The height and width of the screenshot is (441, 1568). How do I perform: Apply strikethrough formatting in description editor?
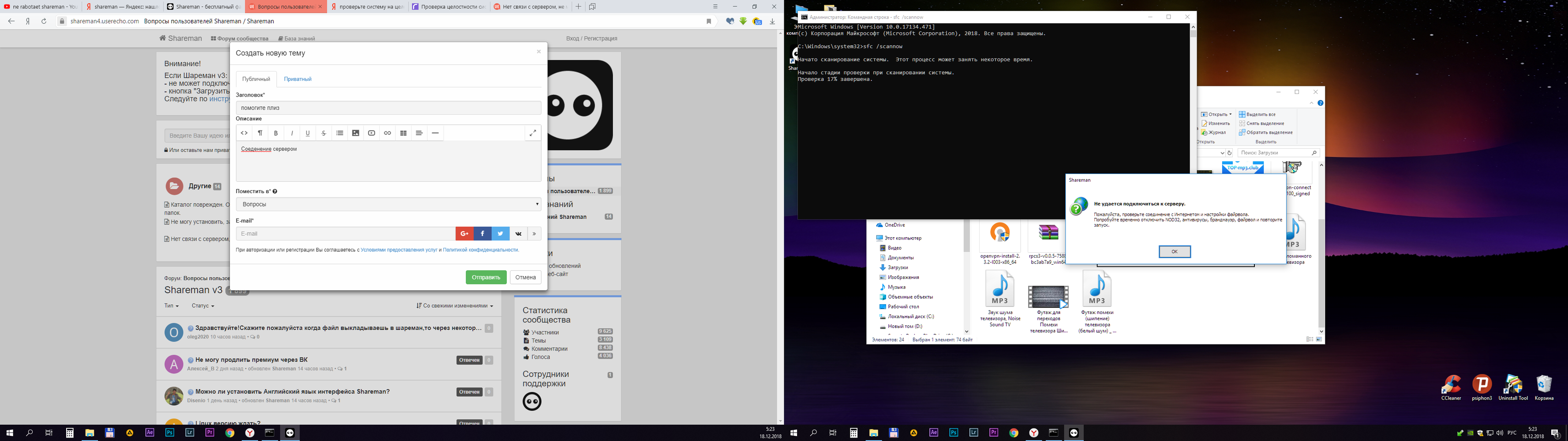(x=323, y=133)
